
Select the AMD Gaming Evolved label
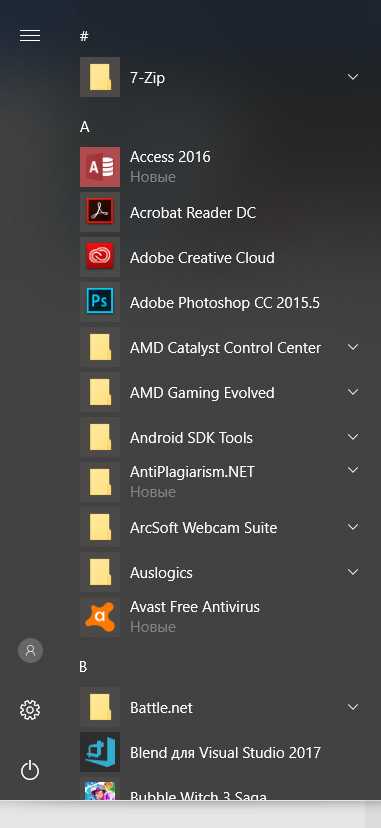[202, 393]
